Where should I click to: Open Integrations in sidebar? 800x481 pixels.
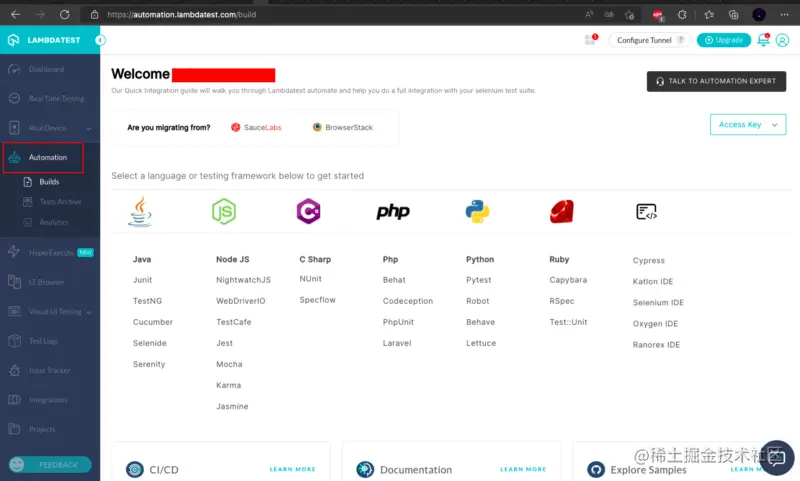50,400
